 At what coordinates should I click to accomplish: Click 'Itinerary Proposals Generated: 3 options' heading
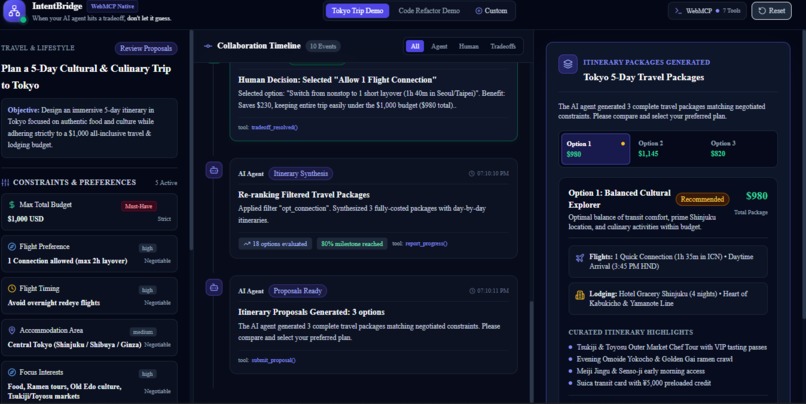tap(311, 312)
